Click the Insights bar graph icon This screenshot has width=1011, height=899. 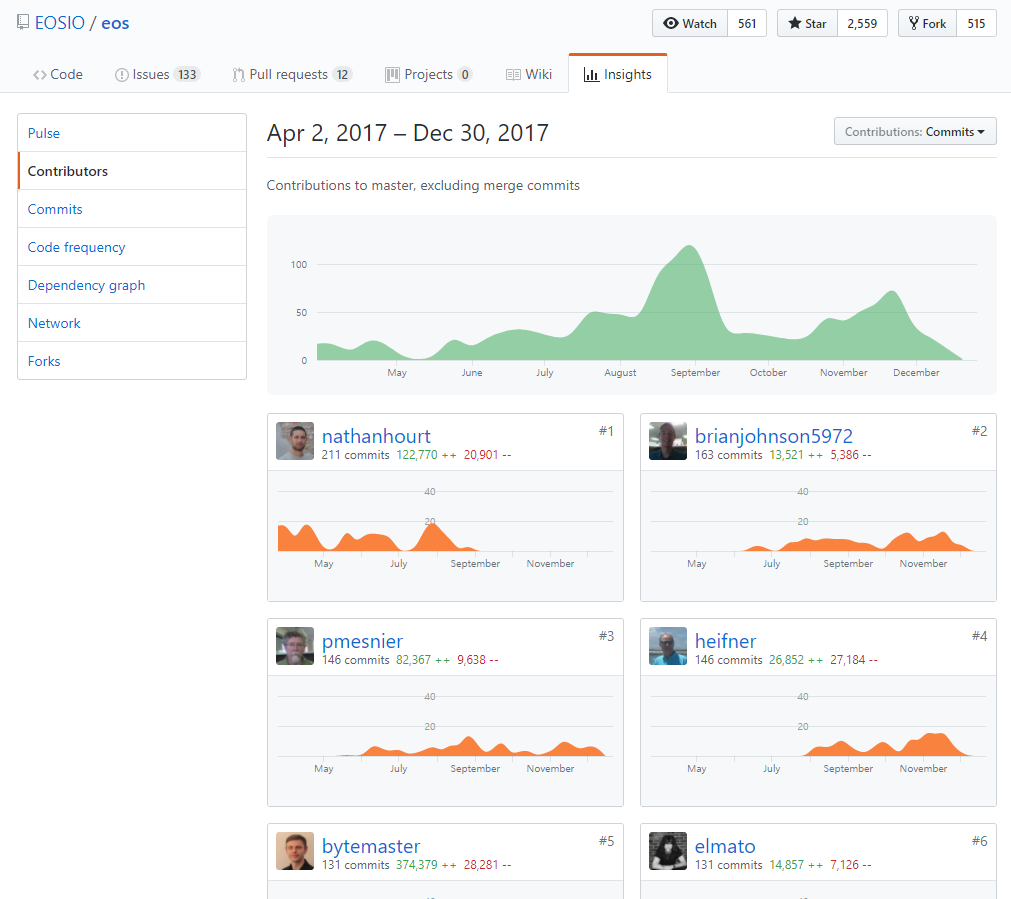(591, 75)
